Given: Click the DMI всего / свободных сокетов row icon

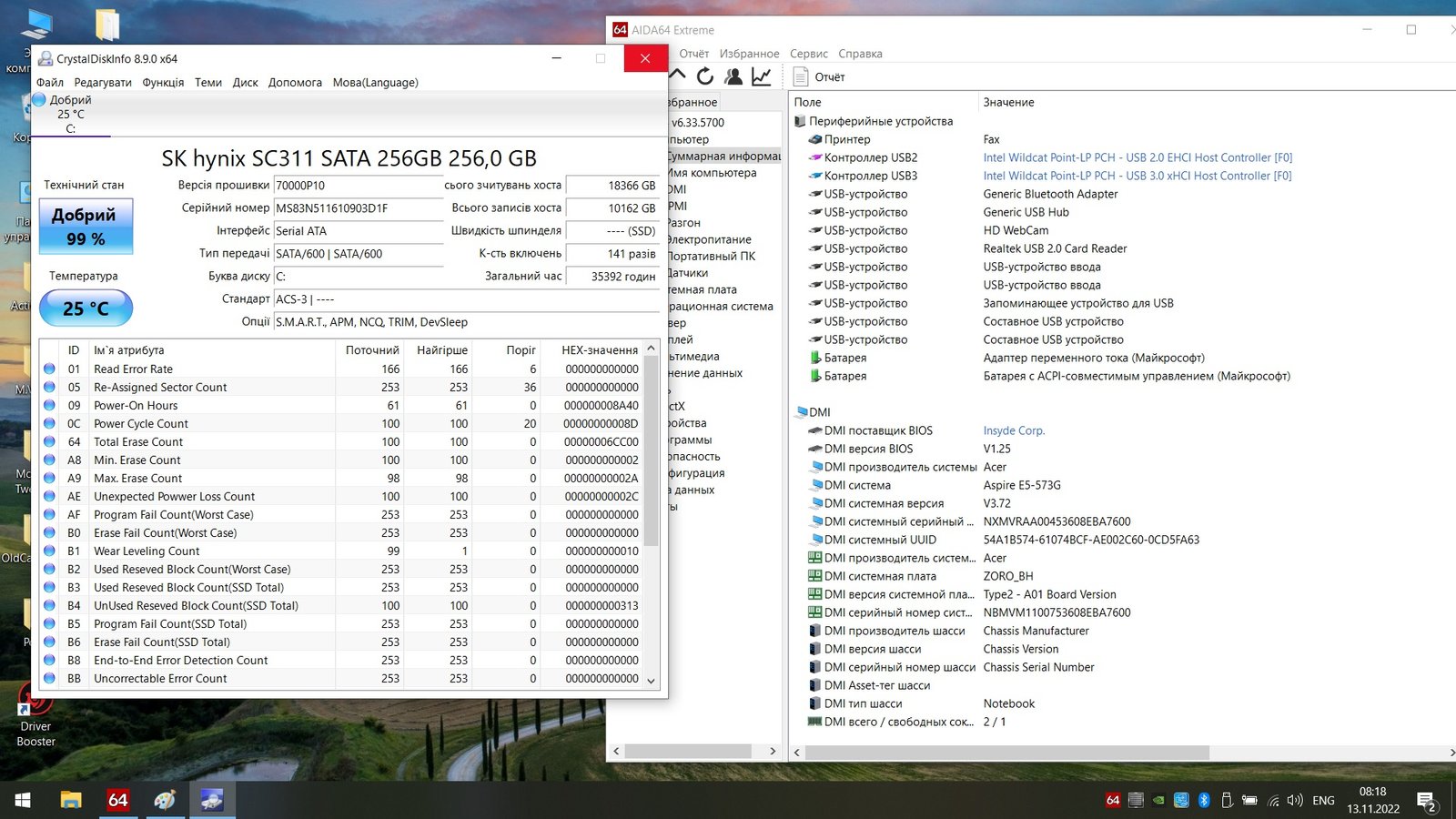Looking at the screenshot, I should click(x=815, y=722).
